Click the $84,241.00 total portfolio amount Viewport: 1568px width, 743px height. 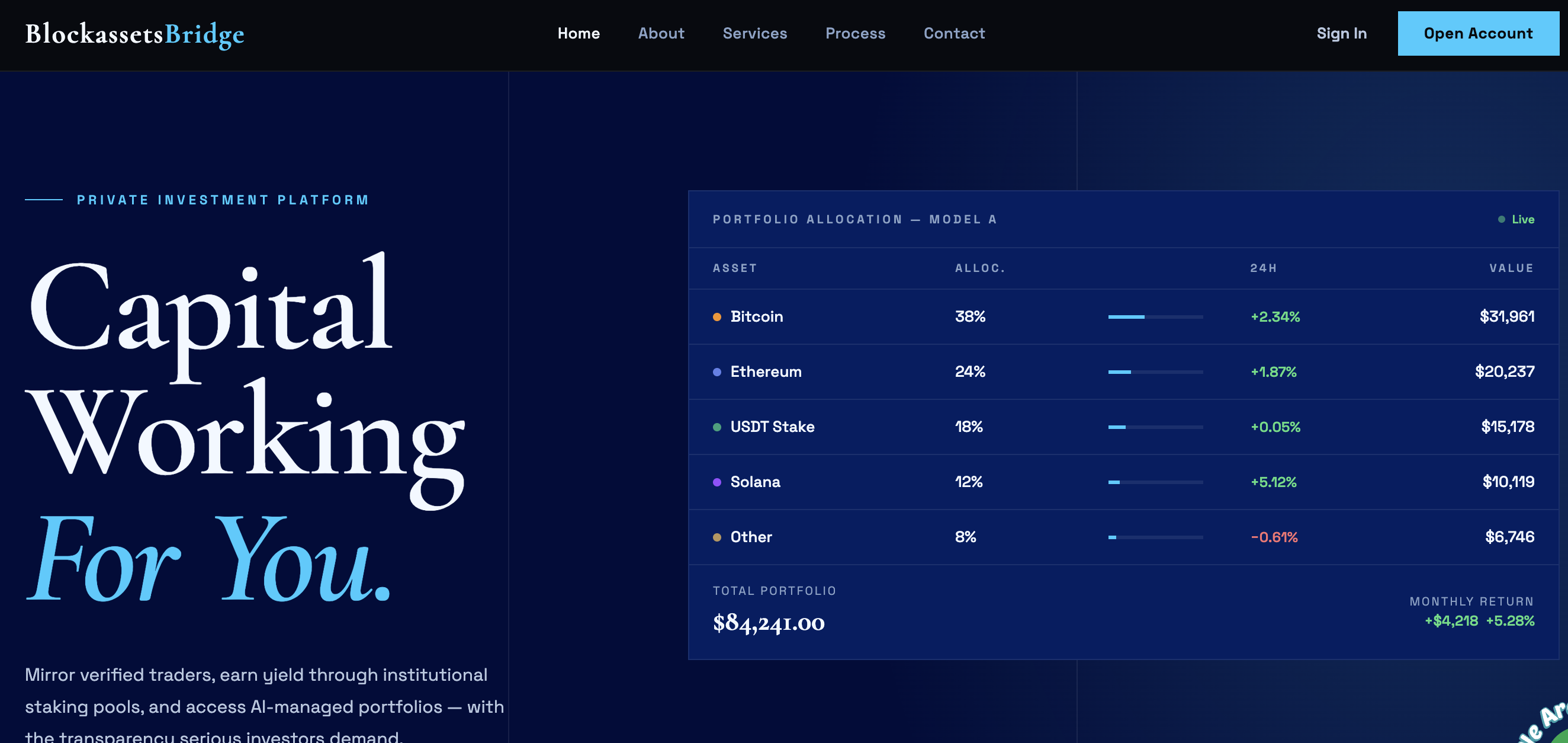point(769,623)
